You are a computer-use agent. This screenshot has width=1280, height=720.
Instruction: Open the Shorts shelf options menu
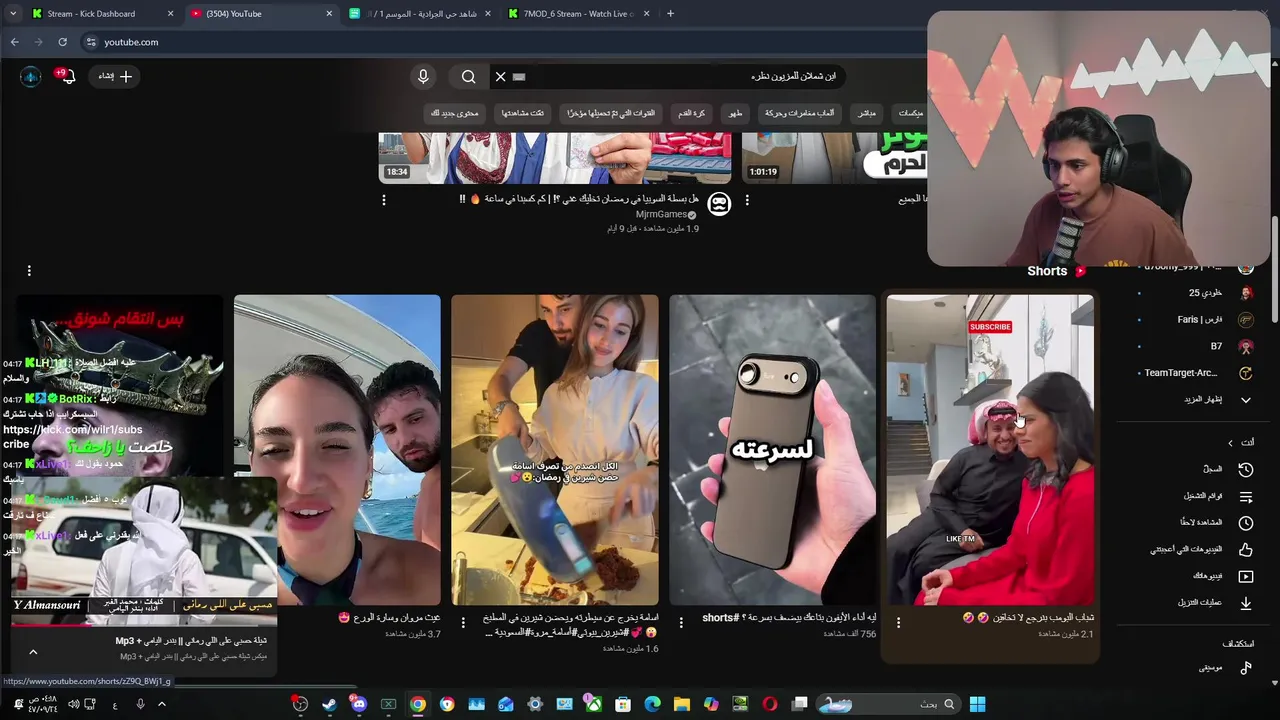click(29, 271)
